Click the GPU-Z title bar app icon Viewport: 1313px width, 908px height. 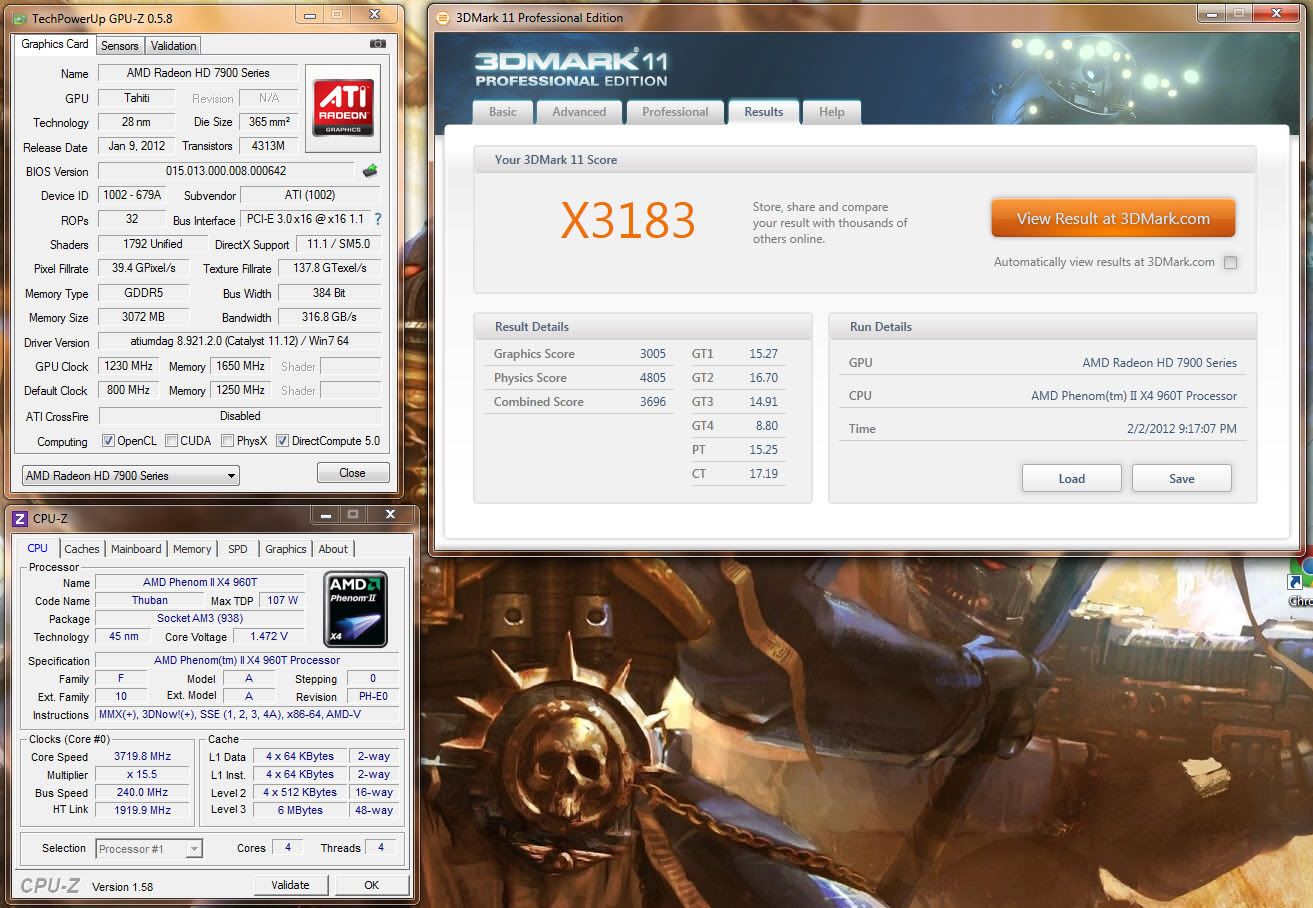[20, 17]
